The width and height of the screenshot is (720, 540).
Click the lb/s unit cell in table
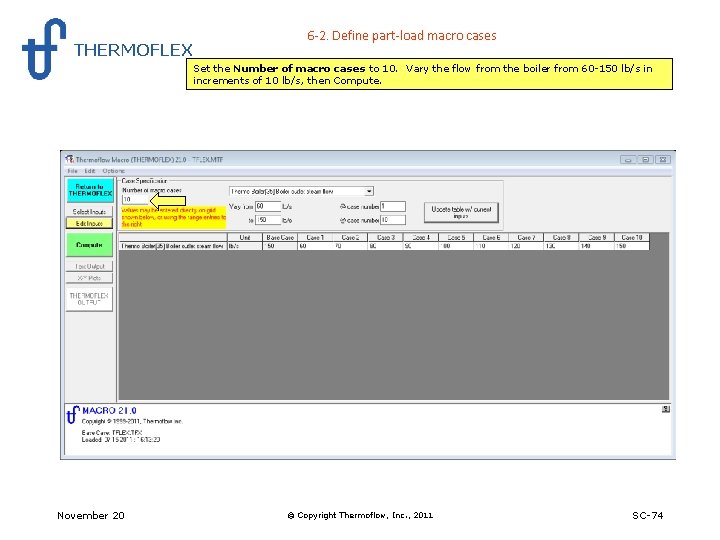tap(245, 246)
